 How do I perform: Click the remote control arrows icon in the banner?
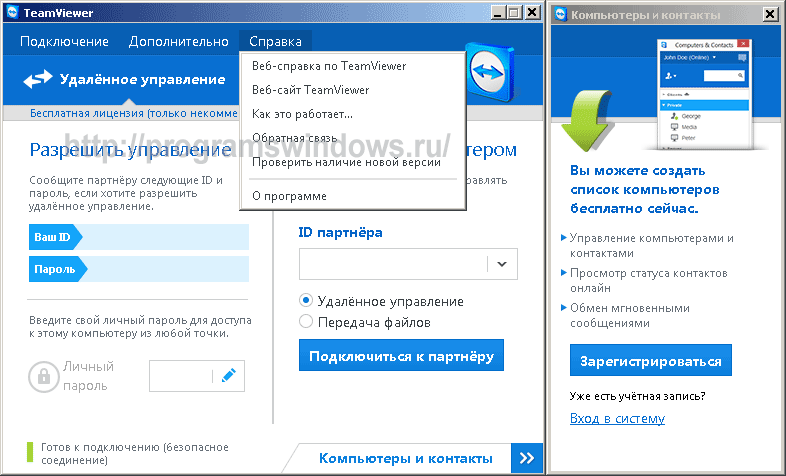tap(38, 79)
